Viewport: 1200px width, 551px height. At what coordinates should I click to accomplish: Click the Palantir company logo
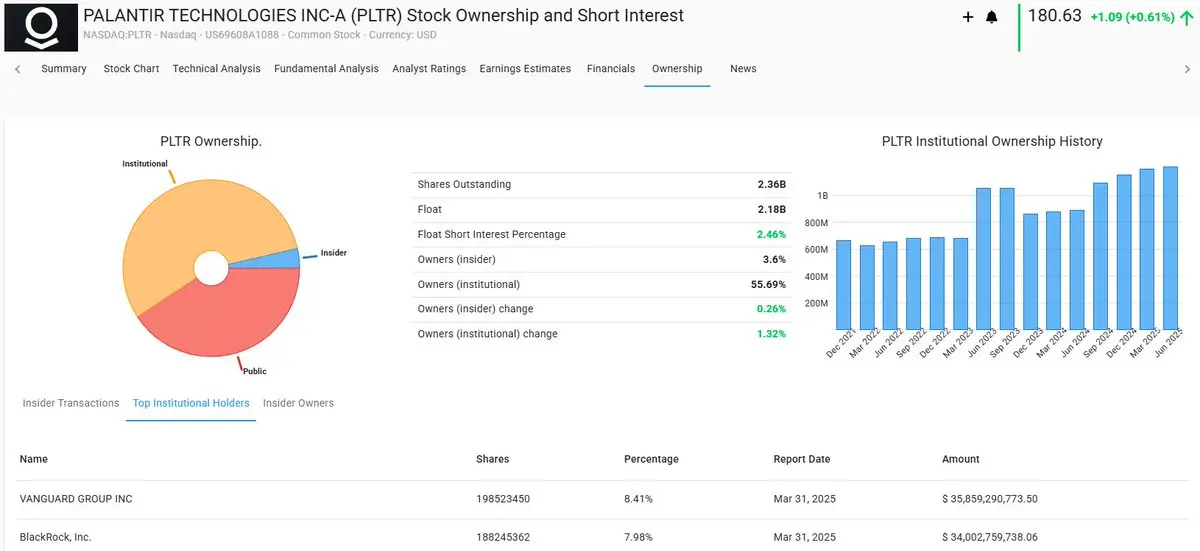[x=41, y=27]
